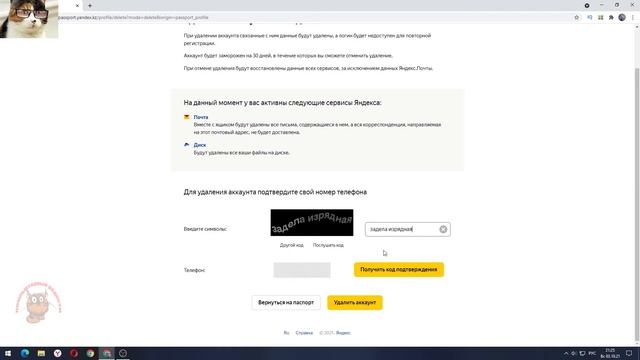
Task: Click the yellow 'Удалить аккаунт' button
Action: tap(355, 302)
